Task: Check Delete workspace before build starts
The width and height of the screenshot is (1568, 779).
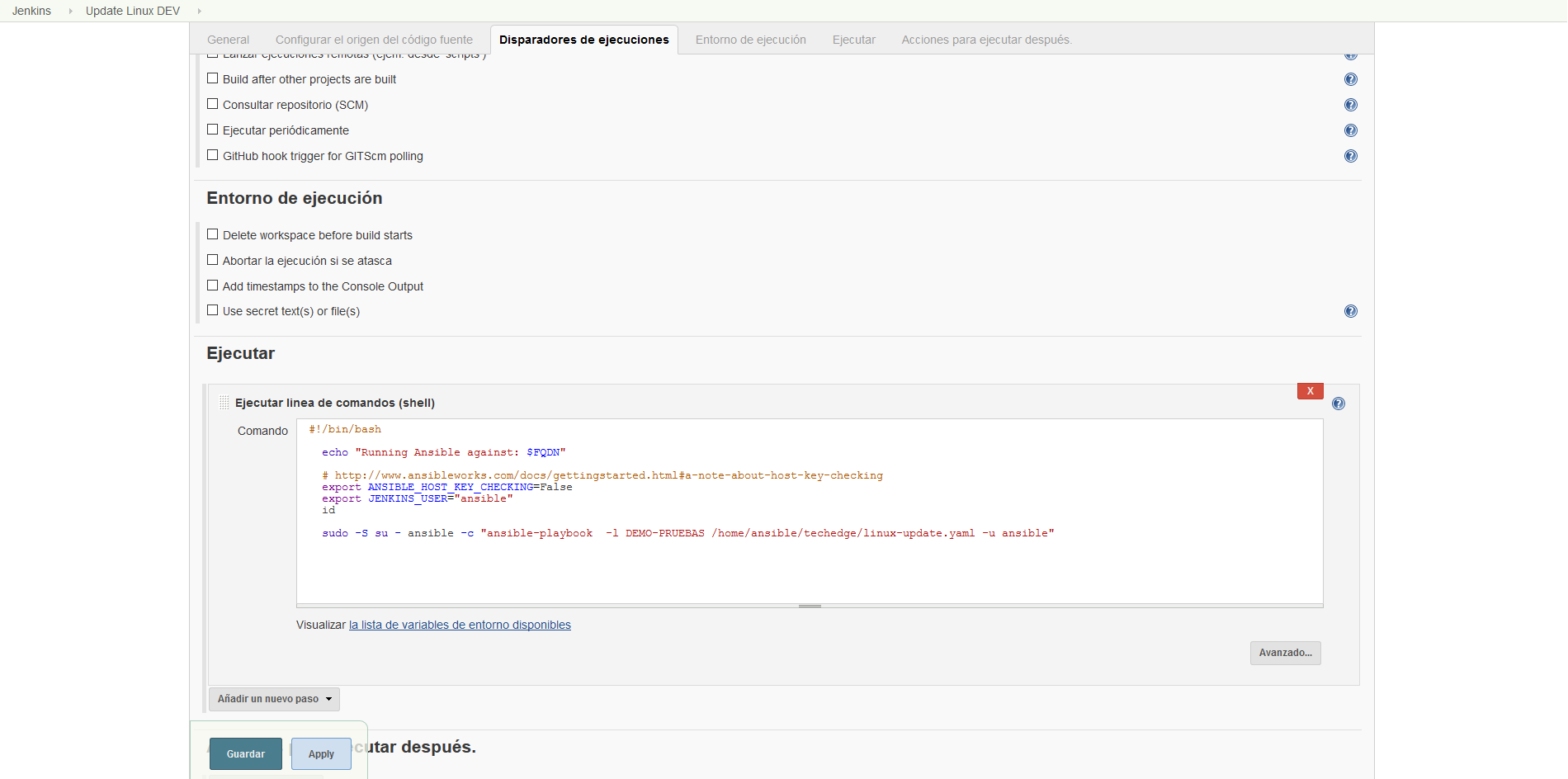Action: click(213, 234)
